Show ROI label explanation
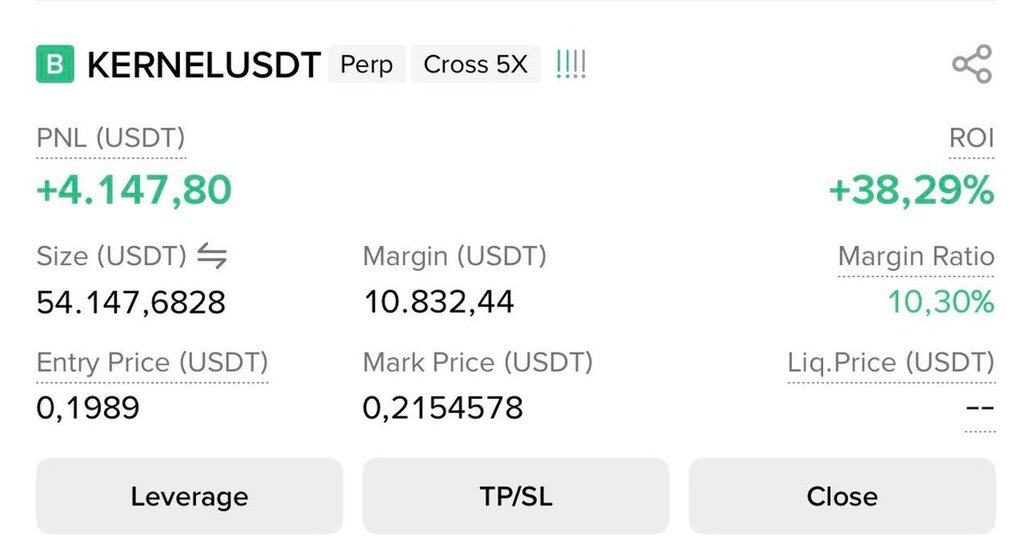The height and width of the screenshot is (540, 1032). (x=971, y=139)
